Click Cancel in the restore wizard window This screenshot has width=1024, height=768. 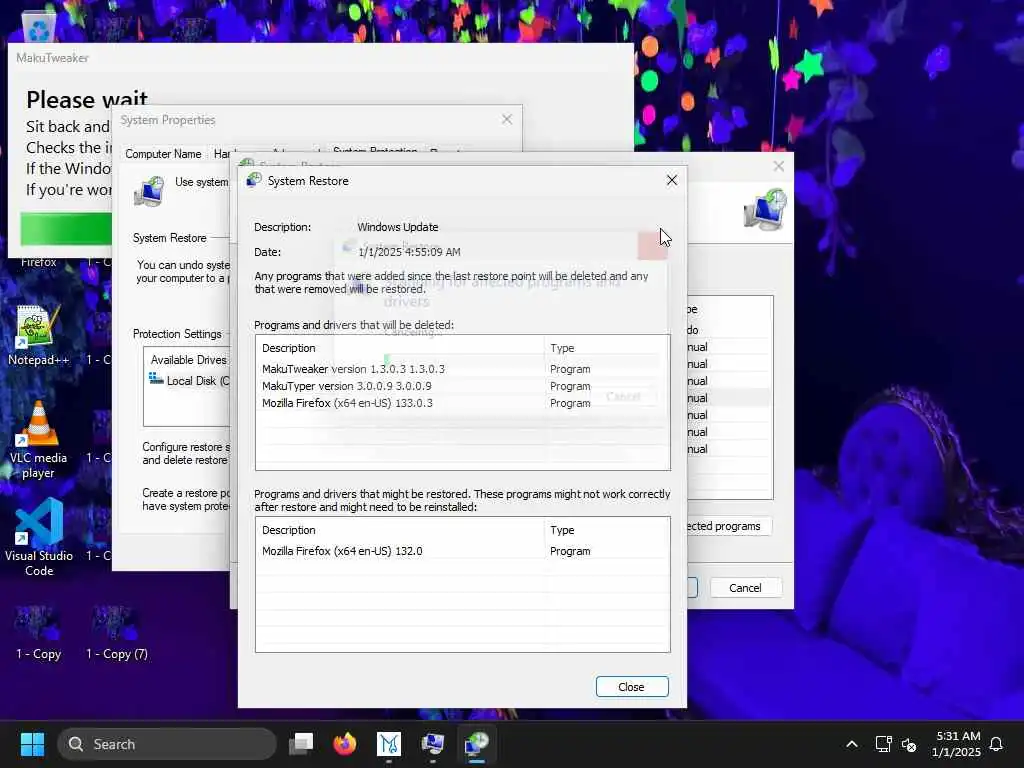pyautogui.click(x=745, y=588)
